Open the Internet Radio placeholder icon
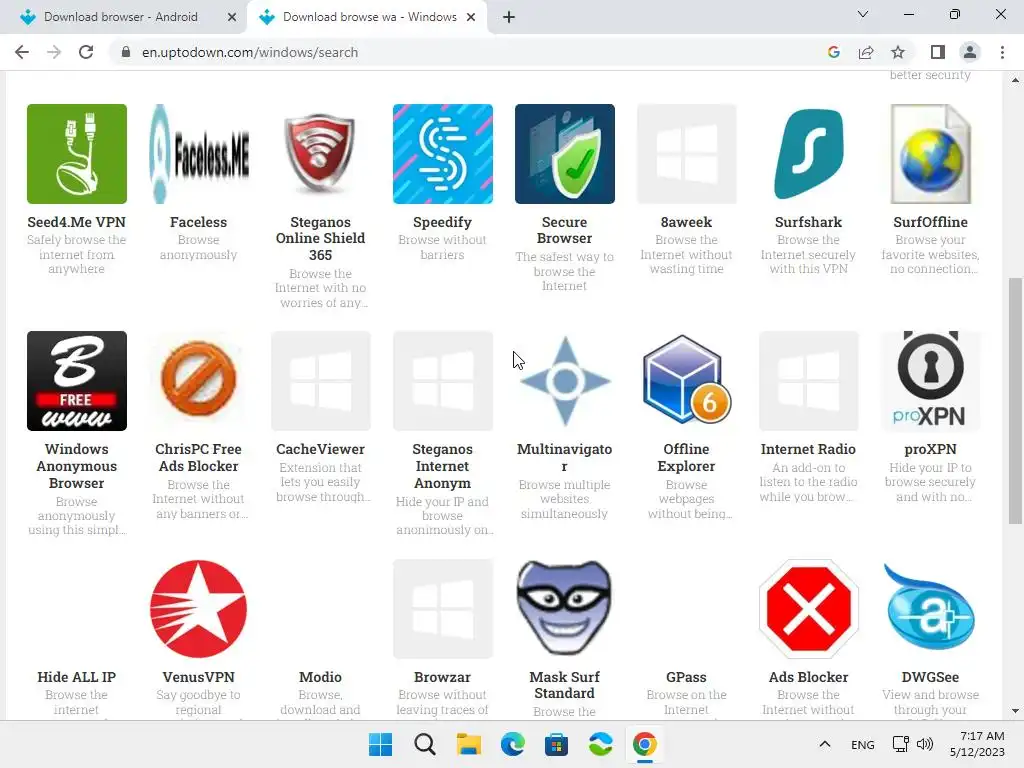The image size is (1024, 768). coord(808,381)
